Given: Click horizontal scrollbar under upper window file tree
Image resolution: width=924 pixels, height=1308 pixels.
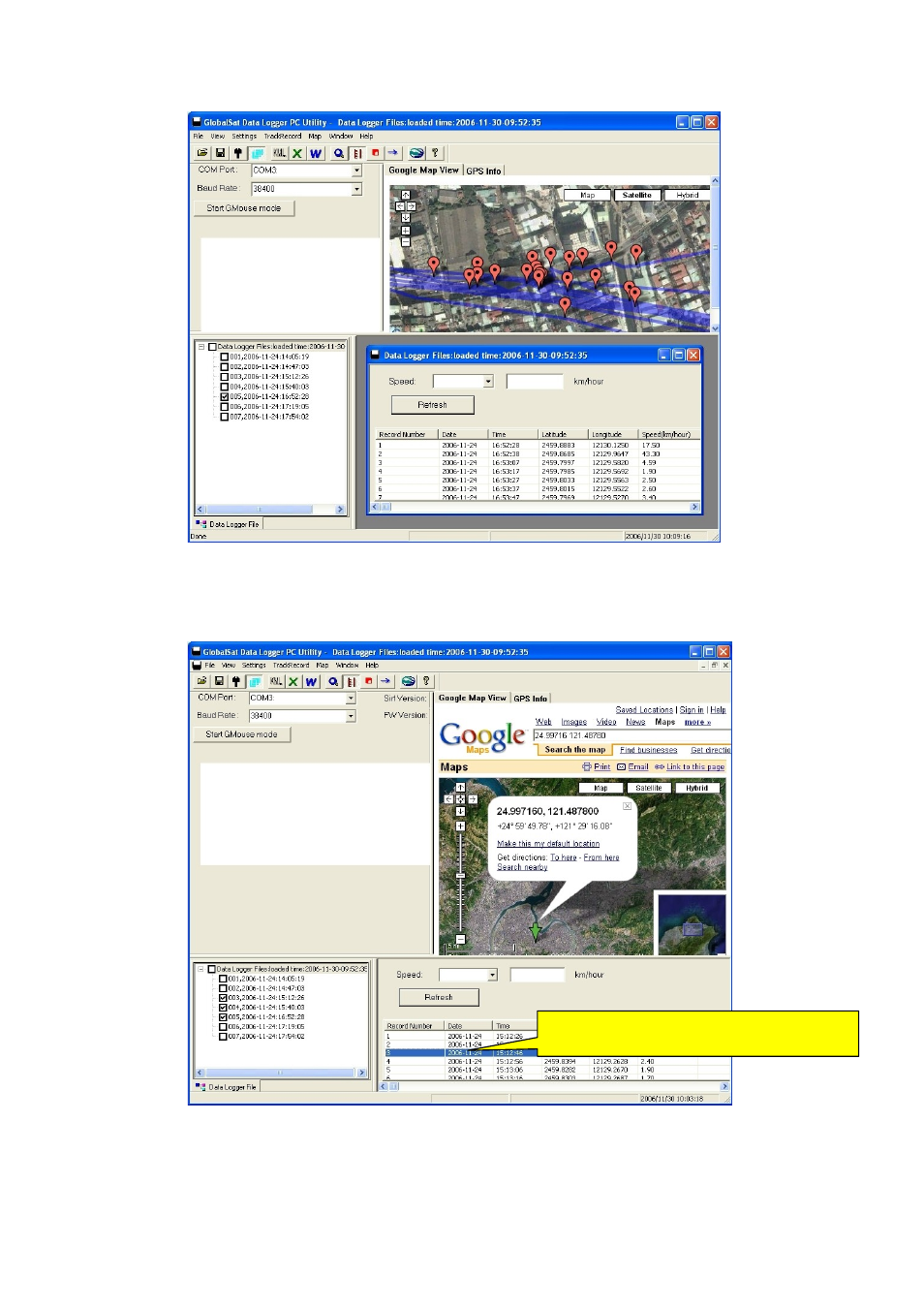Looking at the screenshot, I should 271,510.
